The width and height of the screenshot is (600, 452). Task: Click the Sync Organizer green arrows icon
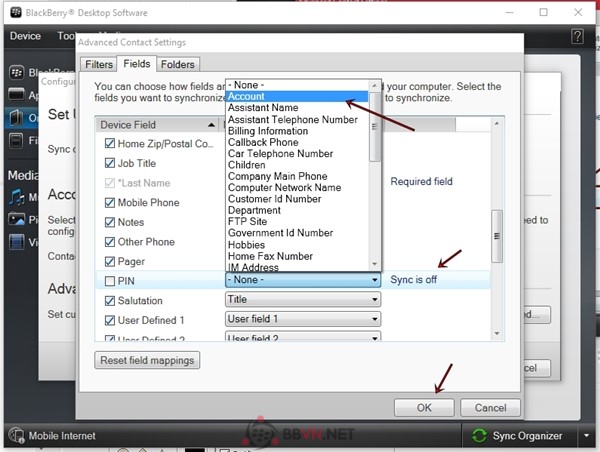click(x=481, y=436)
